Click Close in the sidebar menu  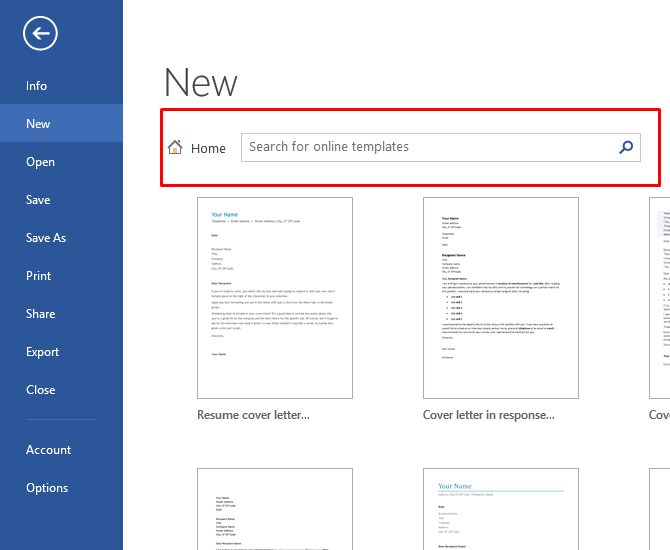(x=41, y=390)
